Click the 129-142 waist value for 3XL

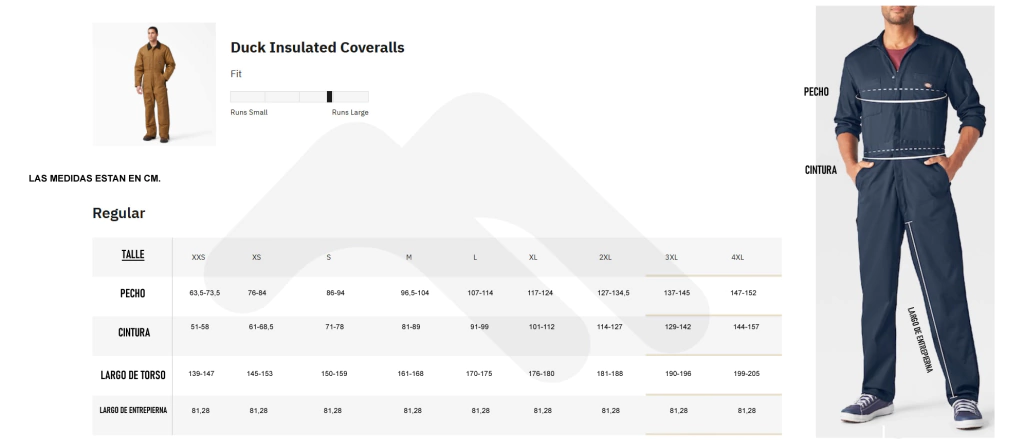(x=677, y=327)
